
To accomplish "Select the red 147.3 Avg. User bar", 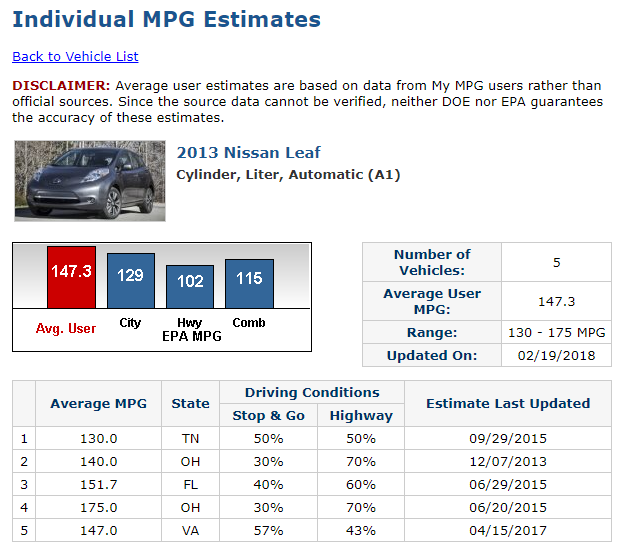I will point(71,277).
